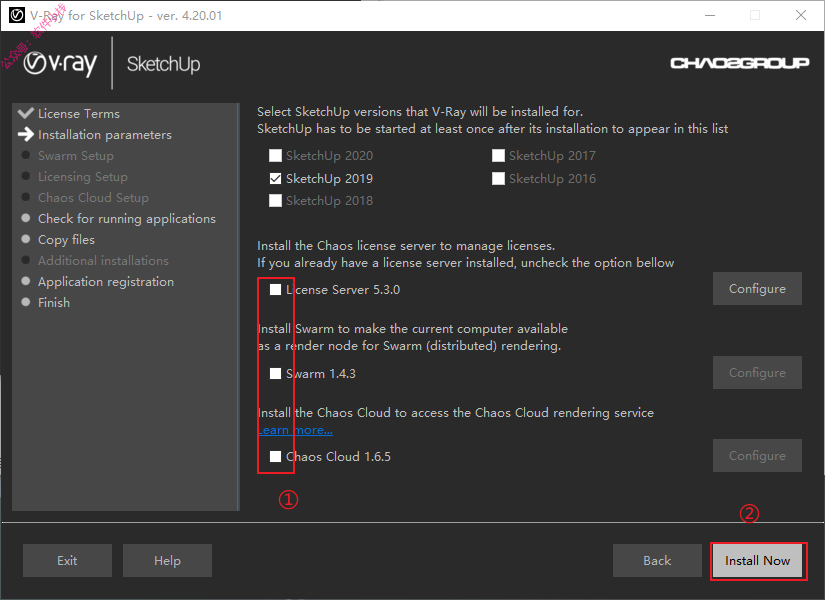Close the V-Ray installer window
The height and width of the screenshot is (600, 825).
(x=801, y=15)
